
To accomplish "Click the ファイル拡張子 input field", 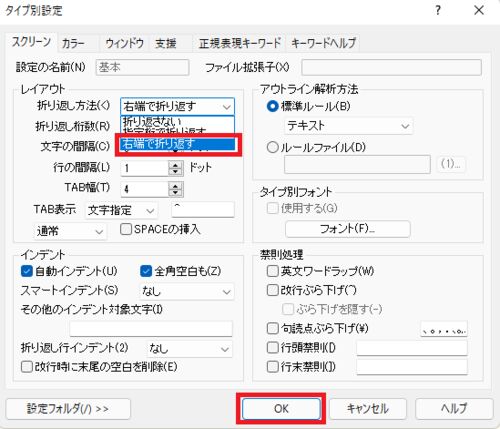I will coord(392,68).
